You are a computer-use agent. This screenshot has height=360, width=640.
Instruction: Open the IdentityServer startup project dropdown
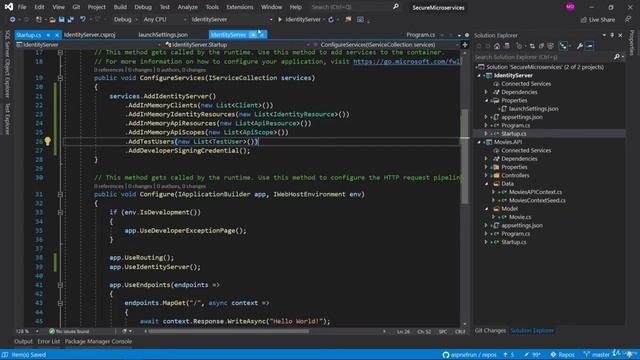click(231, 19)
